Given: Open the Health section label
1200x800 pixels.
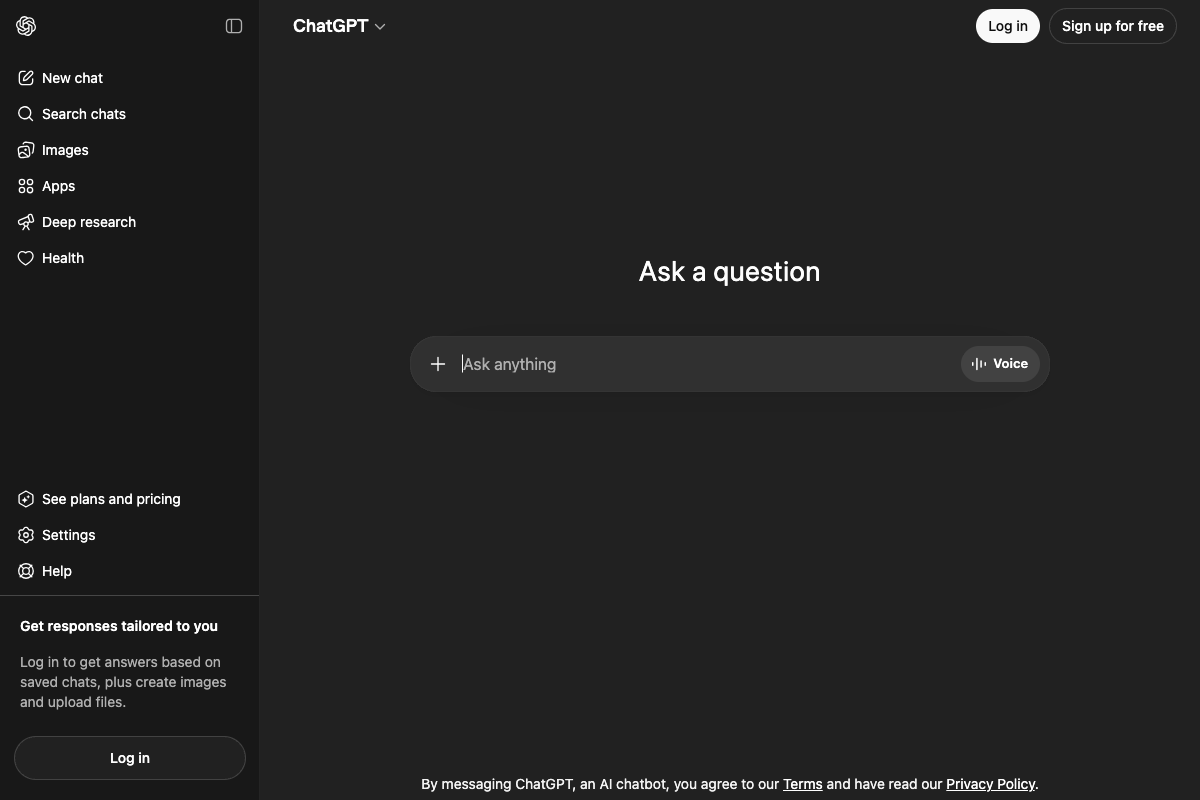Looking at the screenshot, I should click(63, 258).
